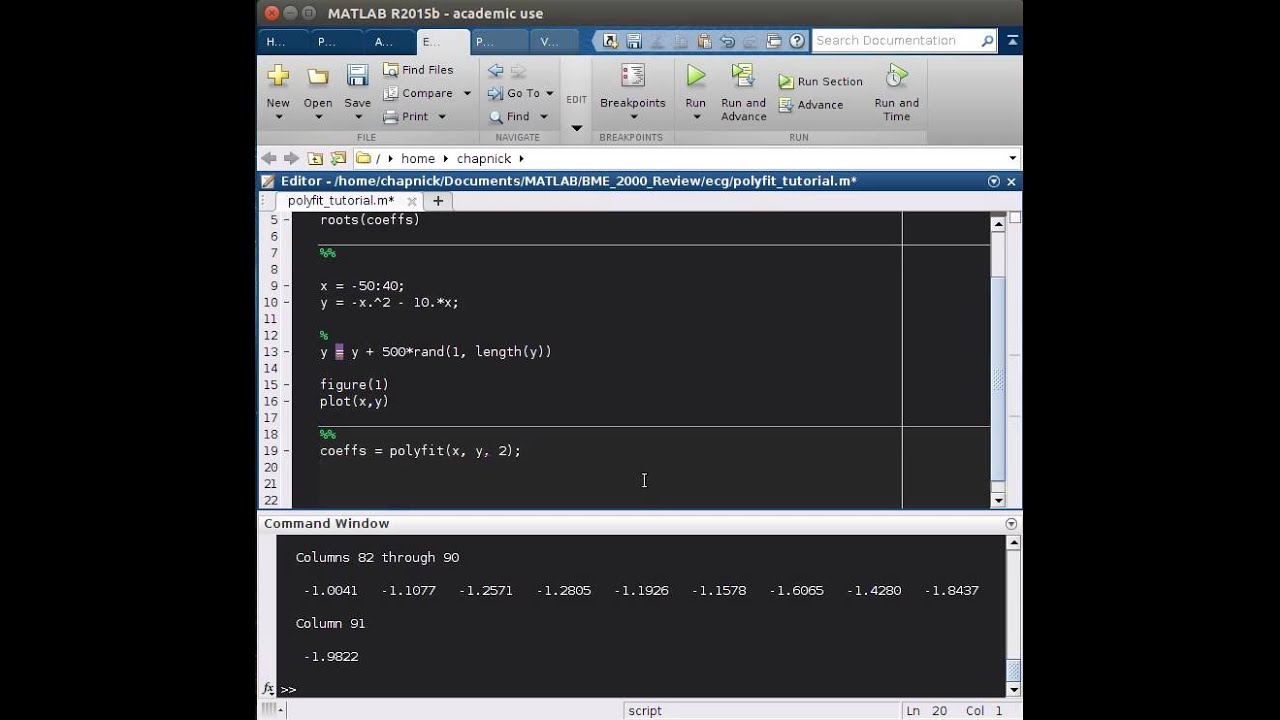Click the navigate forward arrow in Navigate section

point(518,70)
